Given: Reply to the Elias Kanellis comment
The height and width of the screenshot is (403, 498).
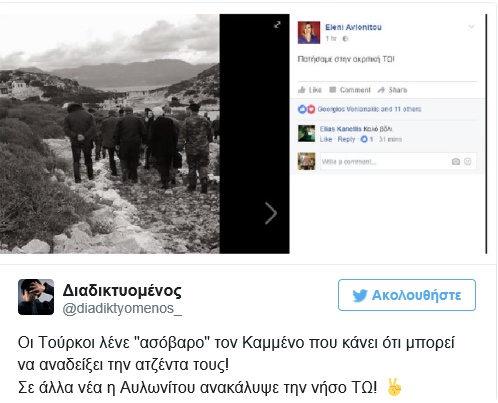Looking at the screenshot, I should coord(346,139).
